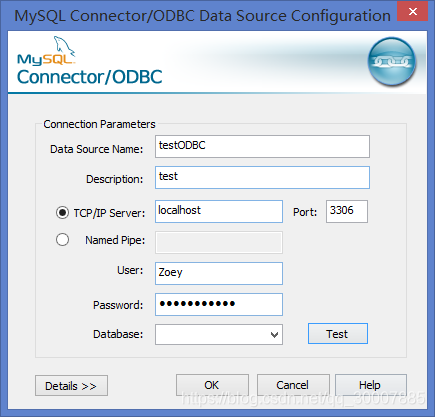This screenshot has height=417, width=435.
Task: Click the Connector/ODBC banner heading
Action: pyautogui.click(x=90, y=77)
